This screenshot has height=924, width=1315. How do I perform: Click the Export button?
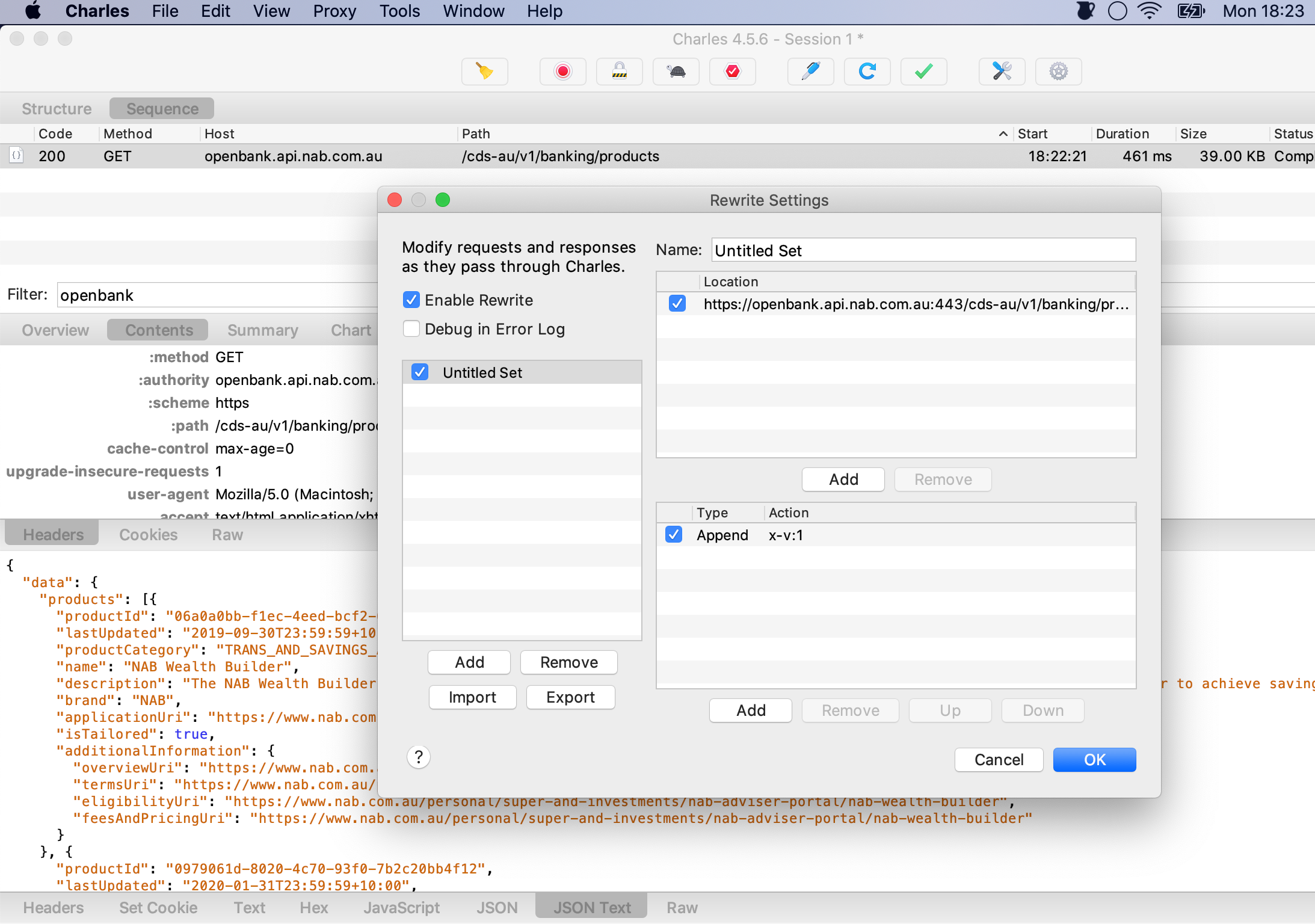coord(570,697)
